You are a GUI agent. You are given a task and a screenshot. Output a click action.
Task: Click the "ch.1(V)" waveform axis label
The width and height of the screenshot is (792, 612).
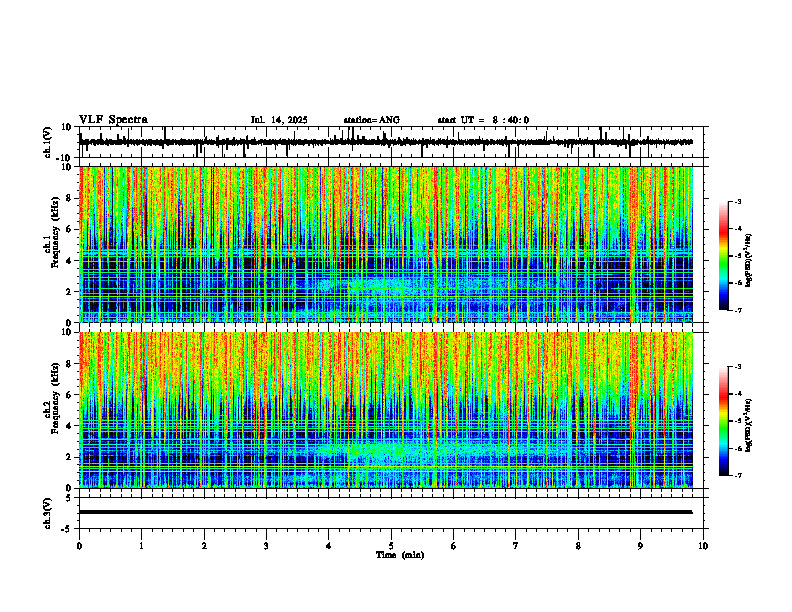(48, 142)
